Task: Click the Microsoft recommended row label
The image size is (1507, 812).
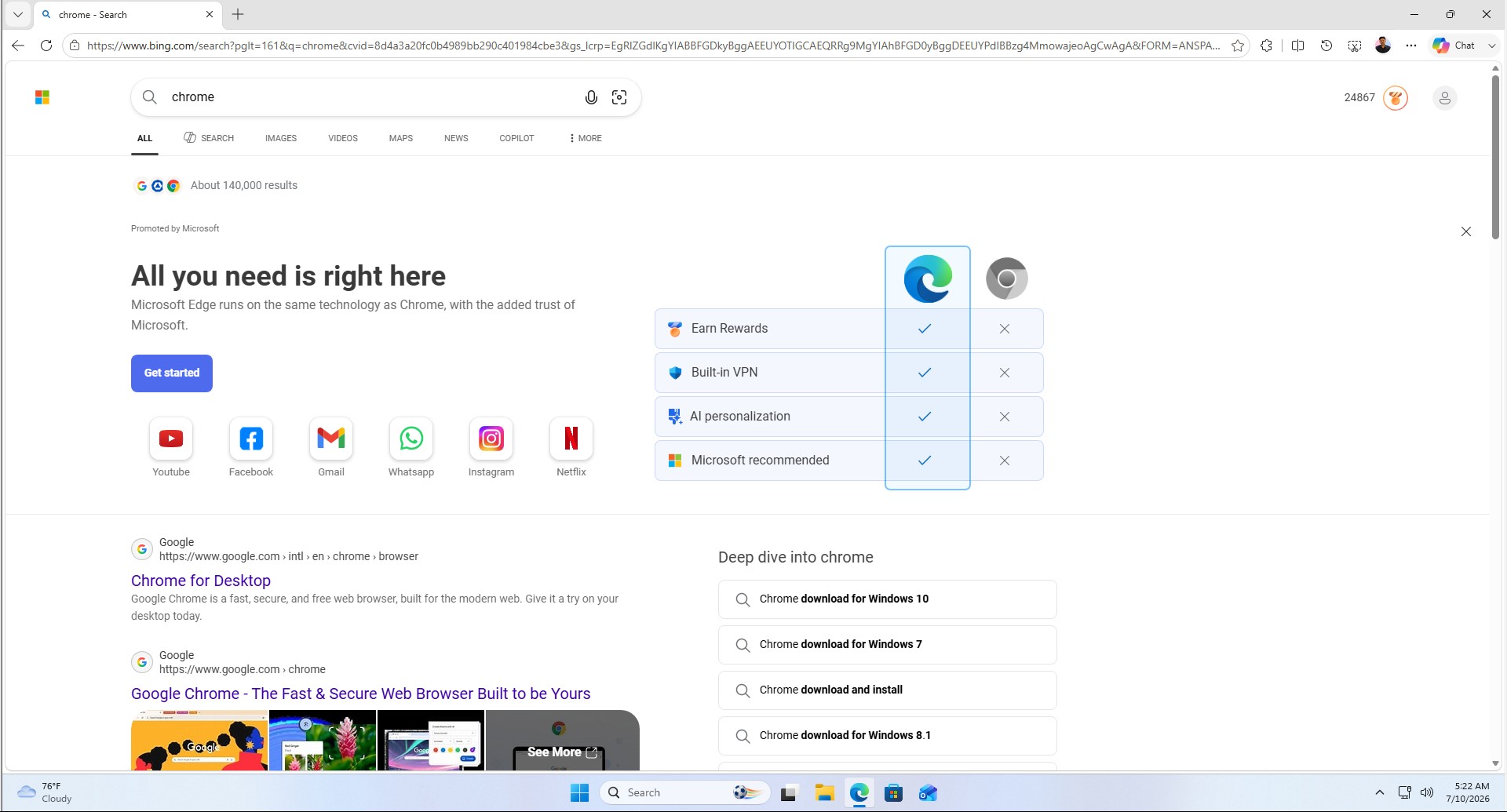Action: click(x=760, y=461)
